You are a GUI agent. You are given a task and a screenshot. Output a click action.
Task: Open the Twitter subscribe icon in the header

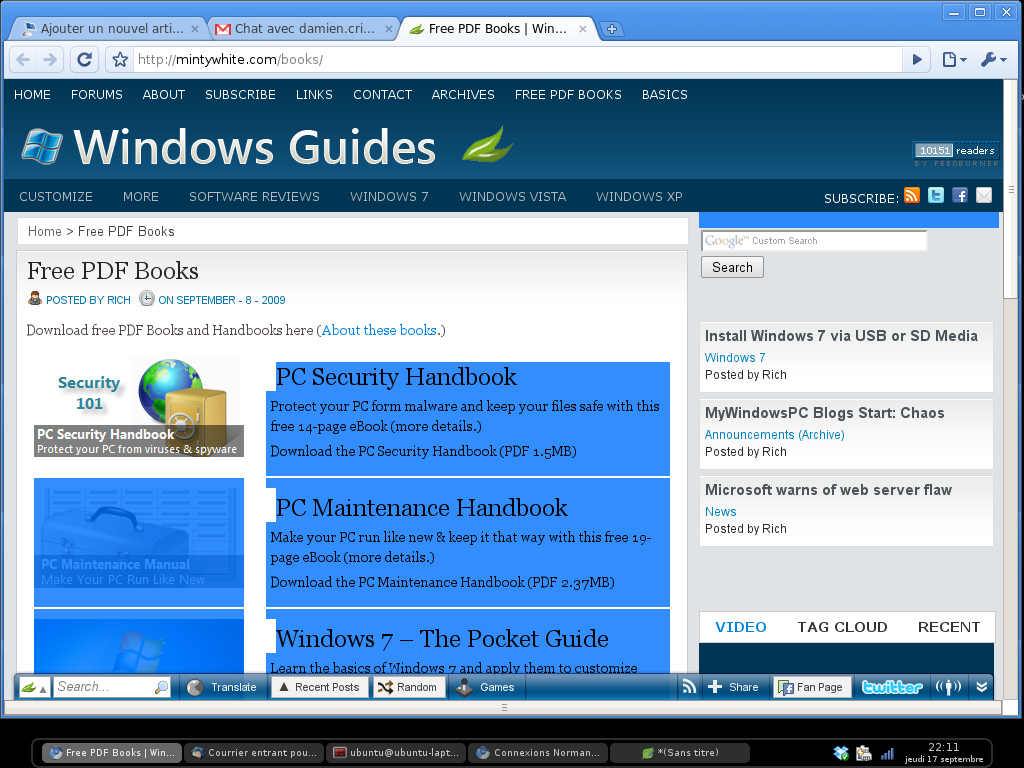[936, 195]
